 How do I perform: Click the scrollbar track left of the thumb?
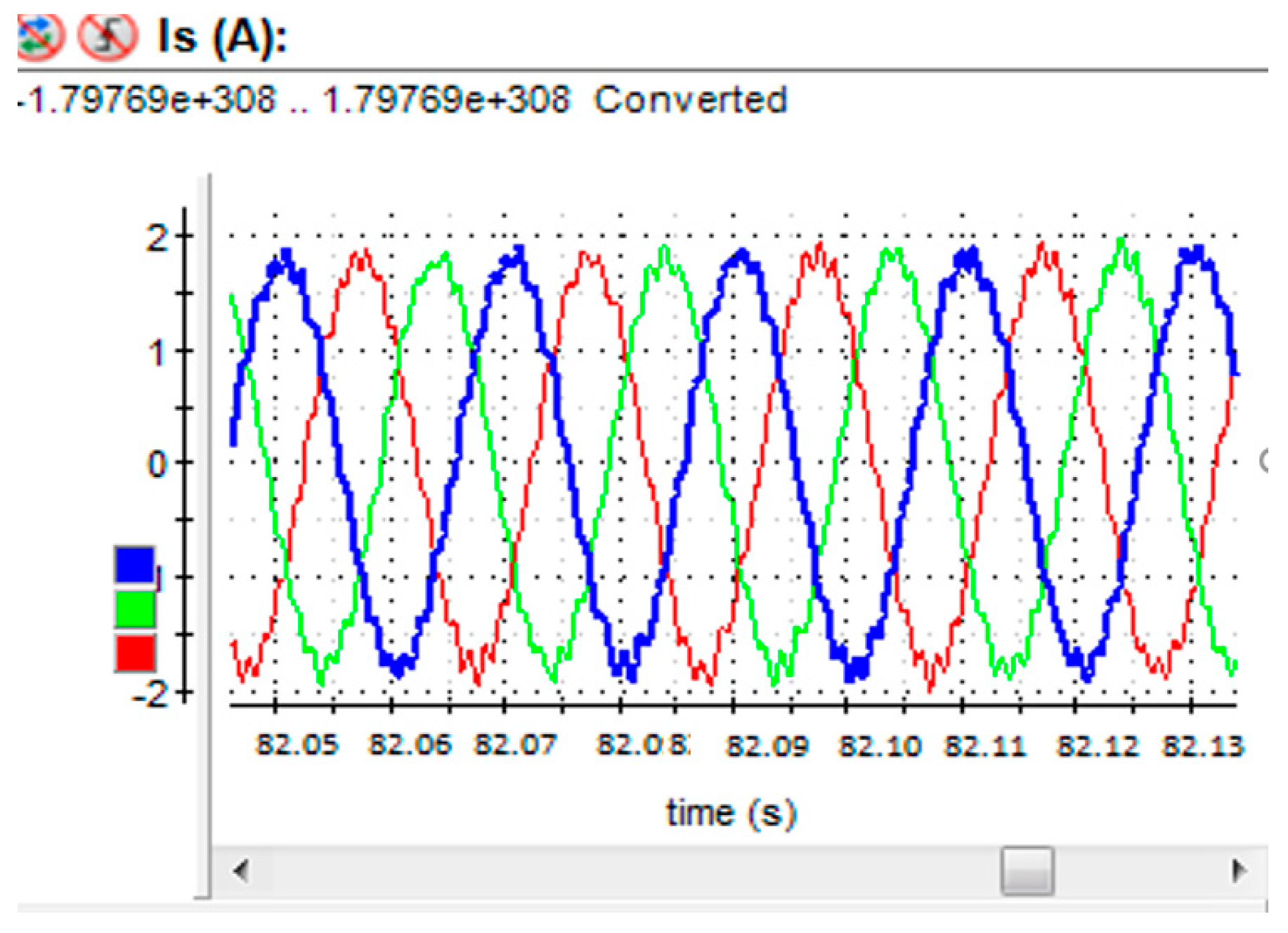[625, 870]
